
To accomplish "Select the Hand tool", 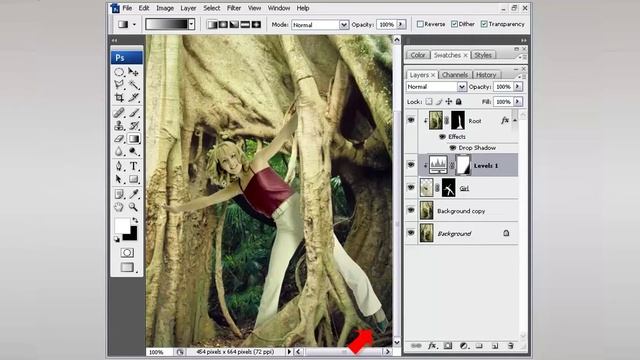I will click(x=119, y=207).
